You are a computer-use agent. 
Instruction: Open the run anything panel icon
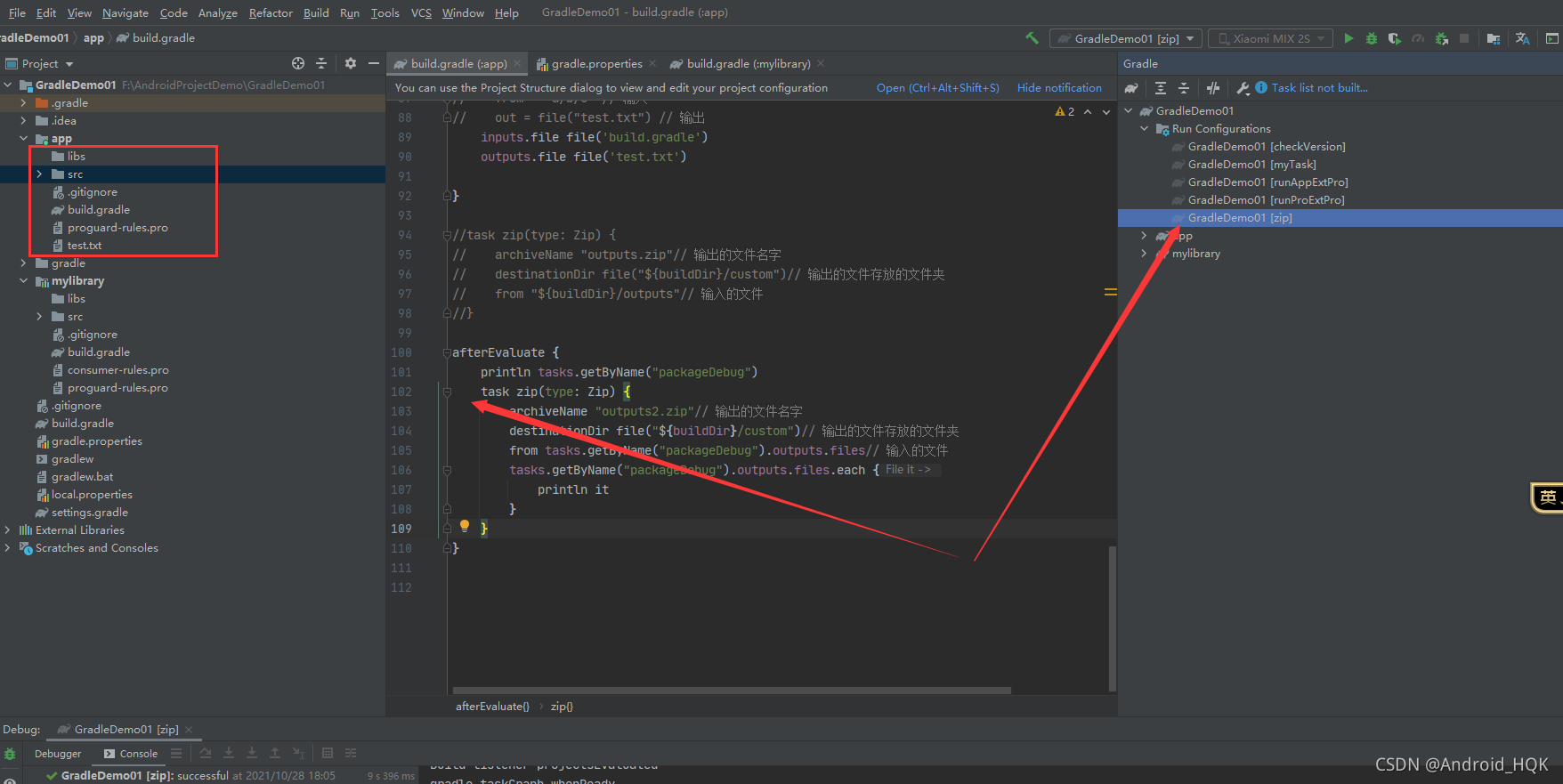tap(1552, 38)
